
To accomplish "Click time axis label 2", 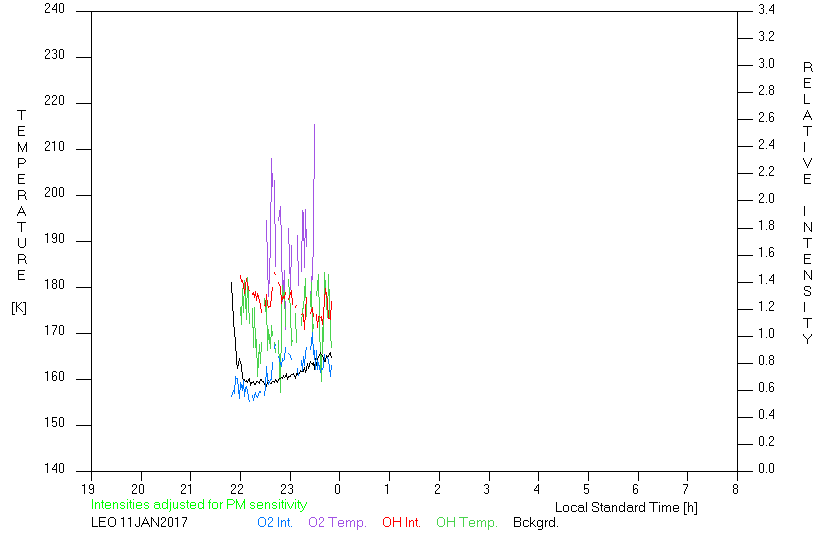I will (x=437, y=489).
